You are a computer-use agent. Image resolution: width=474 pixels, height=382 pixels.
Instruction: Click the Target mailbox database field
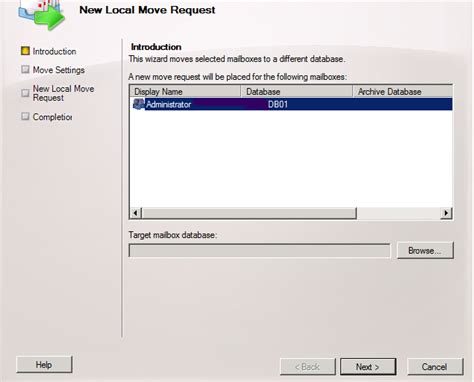pos(259,251)
